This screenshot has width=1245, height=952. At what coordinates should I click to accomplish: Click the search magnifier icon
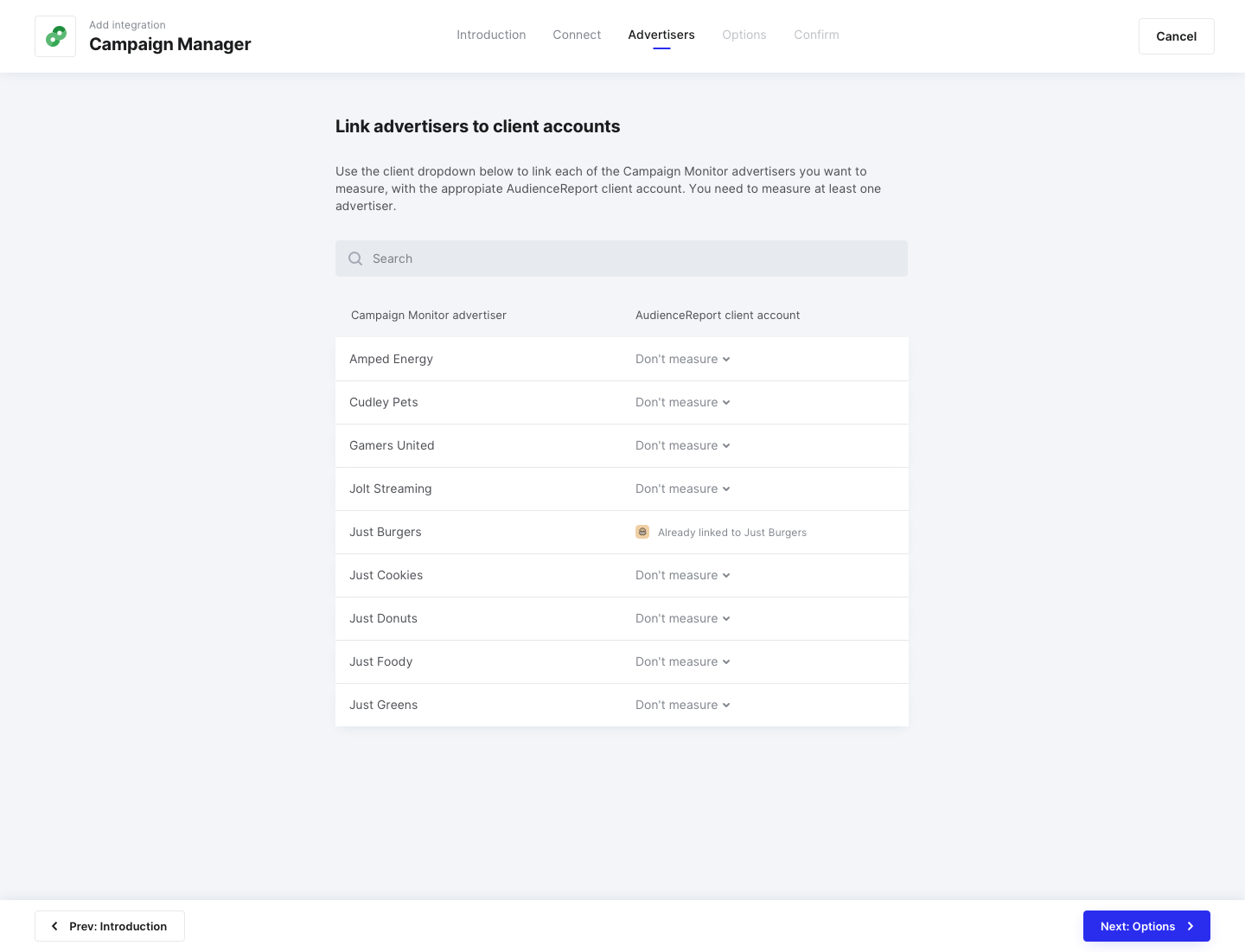click(355, 259)
